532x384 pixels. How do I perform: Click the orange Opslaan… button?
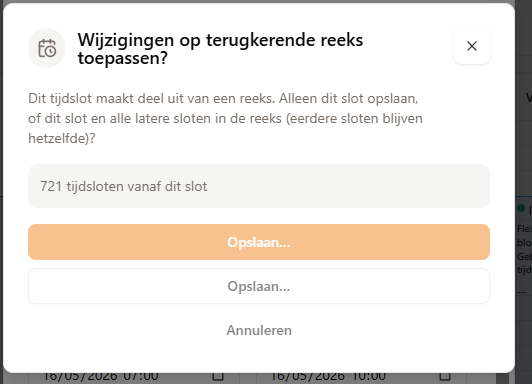coord(259,242)
